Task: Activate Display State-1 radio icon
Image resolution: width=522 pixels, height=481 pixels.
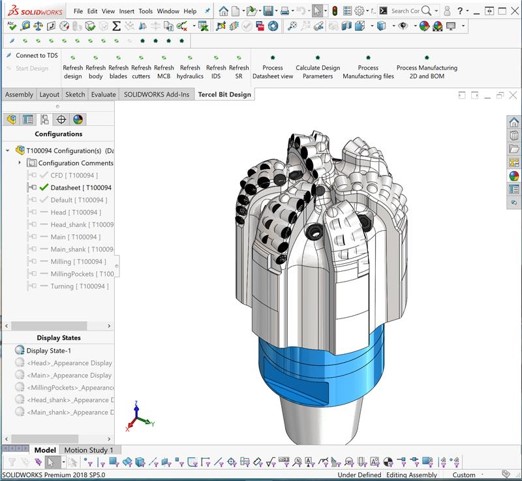Action: coord(20,350)
